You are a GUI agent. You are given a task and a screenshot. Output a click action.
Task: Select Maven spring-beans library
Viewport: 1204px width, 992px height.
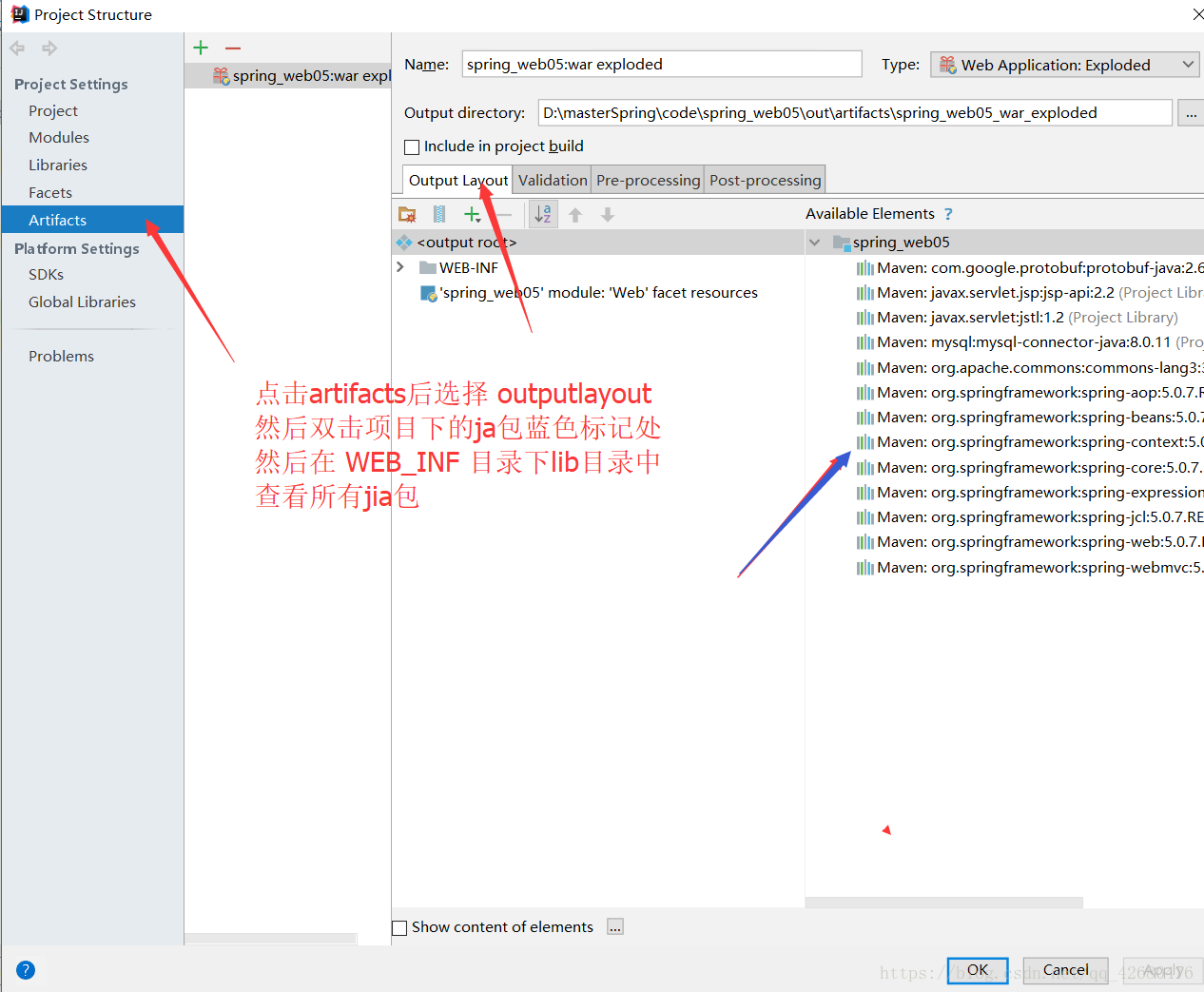pos(1029,418)
